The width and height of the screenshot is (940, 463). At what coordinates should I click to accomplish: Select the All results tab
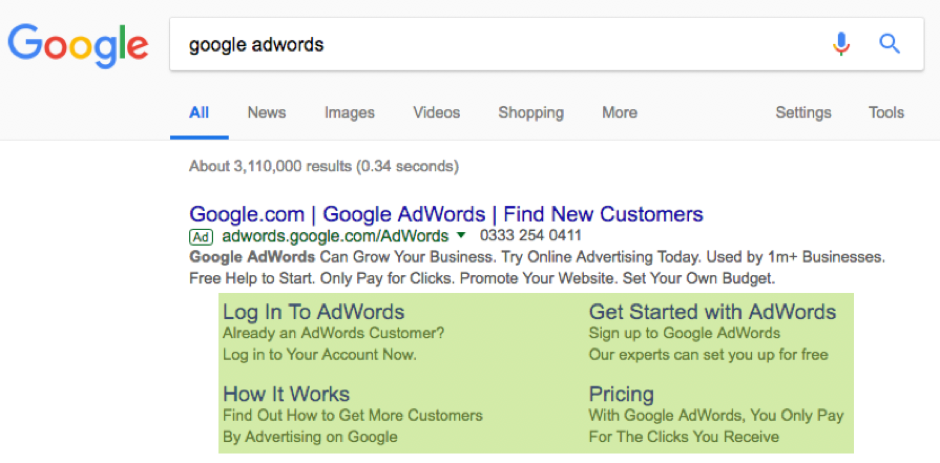click(199, 112)
